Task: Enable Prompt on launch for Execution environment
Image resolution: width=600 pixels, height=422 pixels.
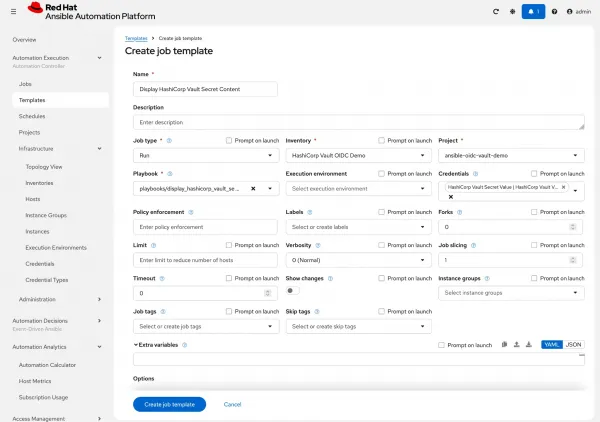Action: pyautogui.click(x=382, y=174)
